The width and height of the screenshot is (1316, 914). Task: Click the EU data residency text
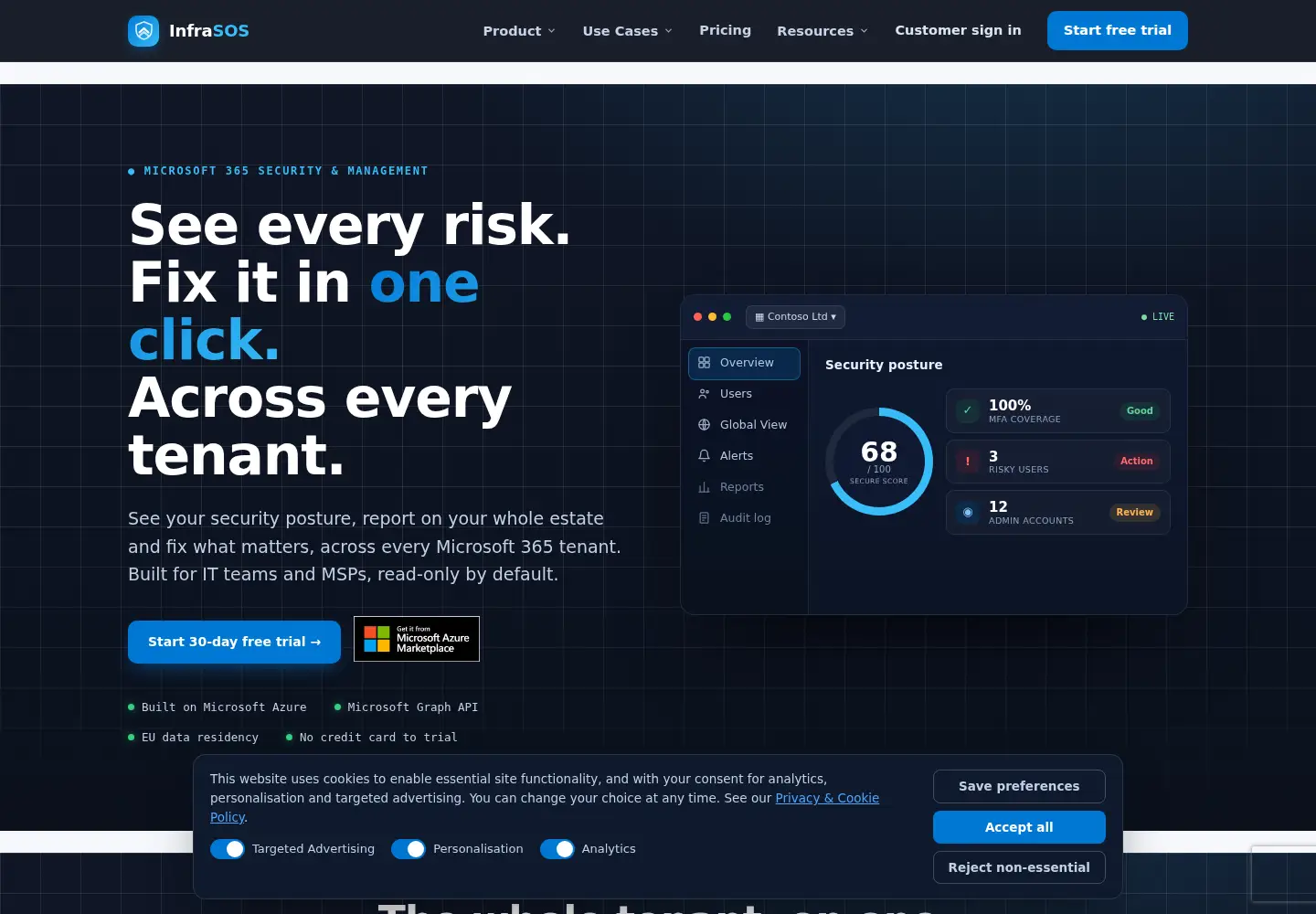click(200, 738)
